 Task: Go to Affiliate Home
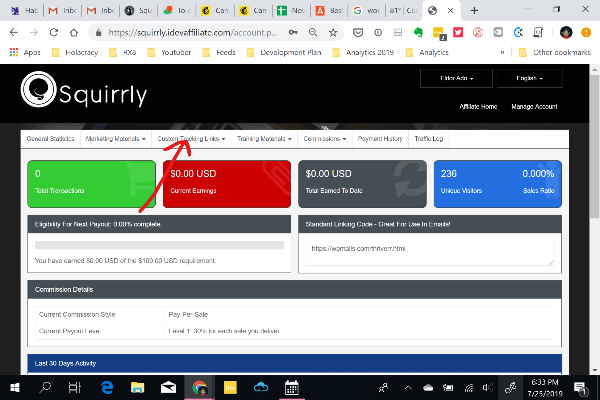[x=478, y=106]
